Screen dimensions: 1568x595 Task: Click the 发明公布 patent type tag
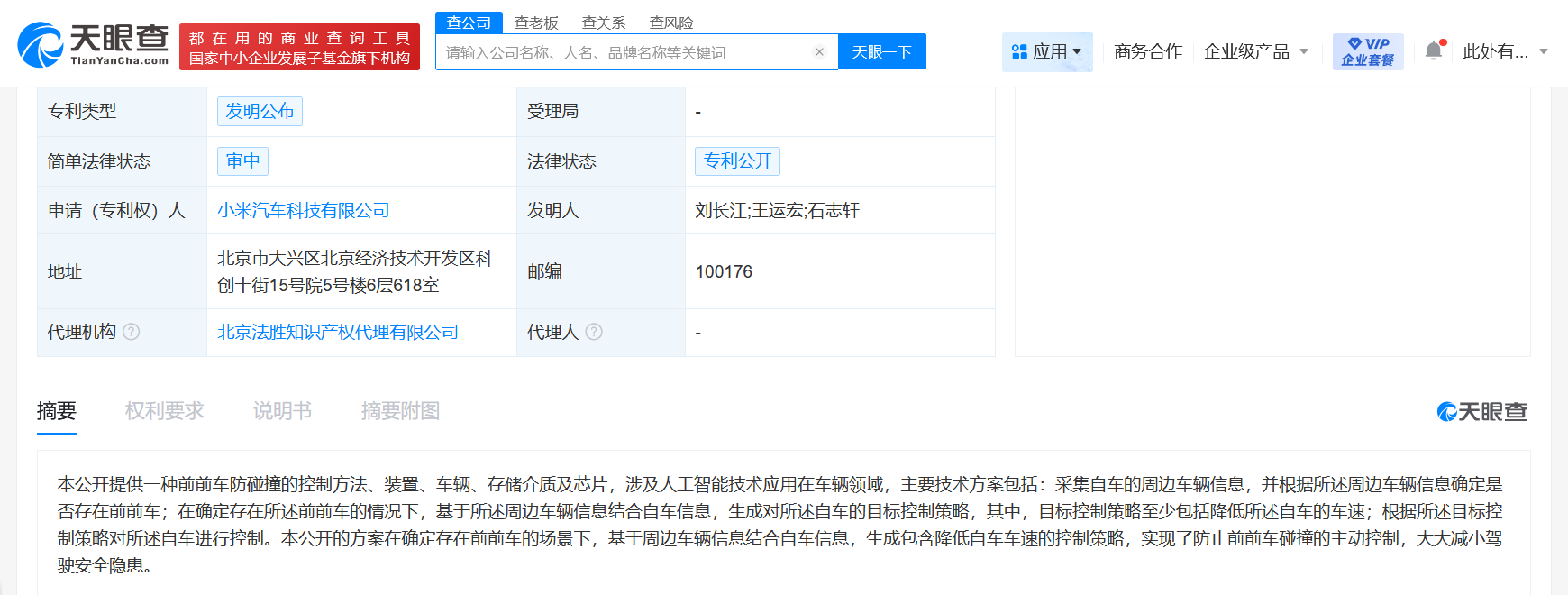260,111
